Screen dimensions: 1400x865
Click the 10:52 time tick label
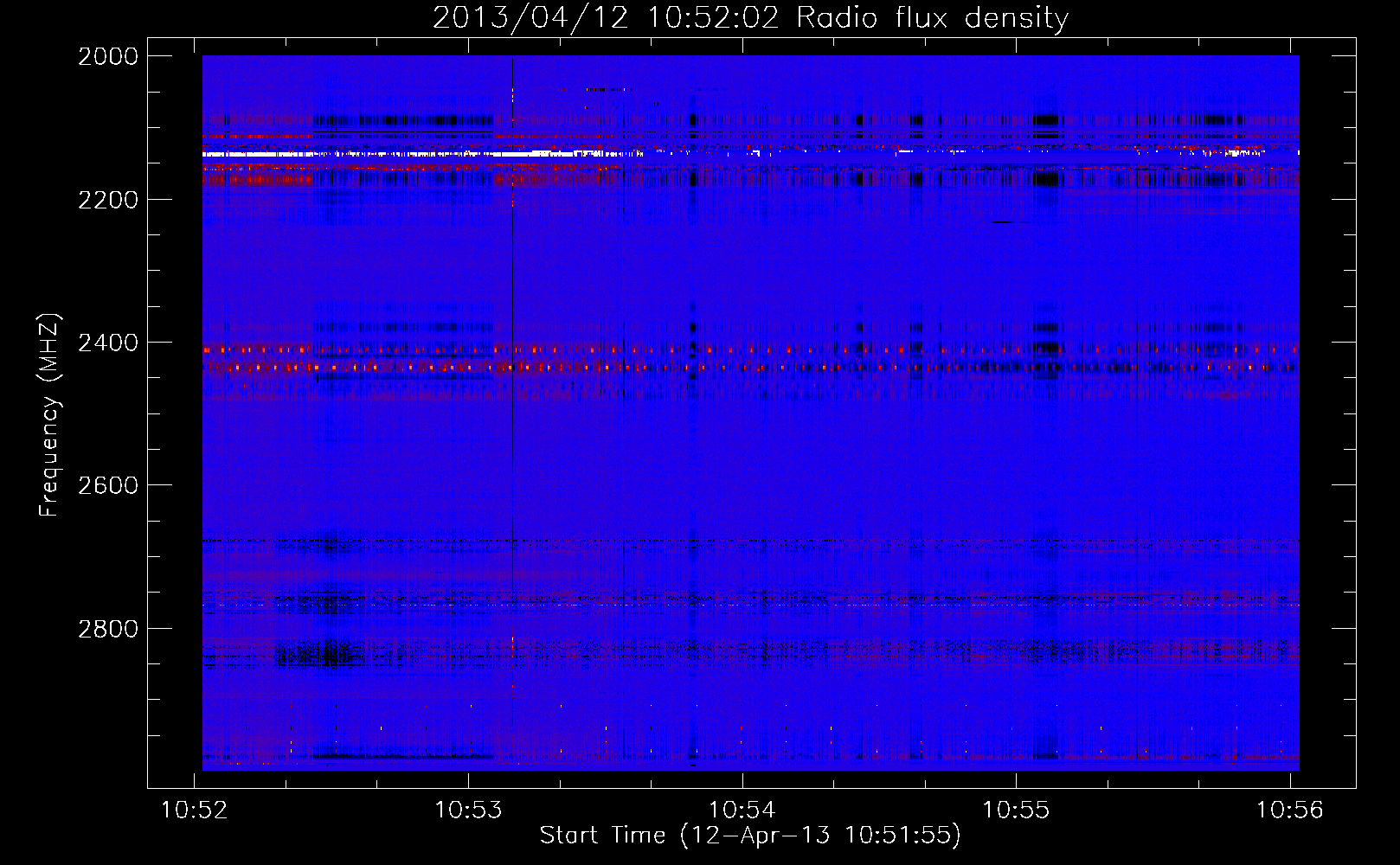click(195, 810)
